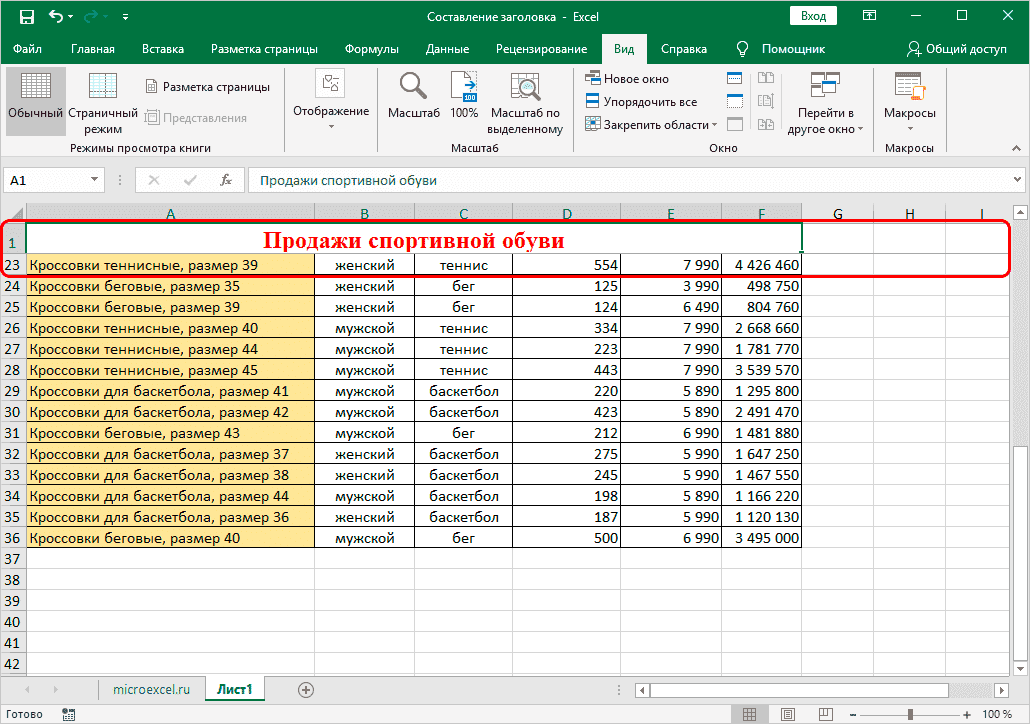Select the 100% zoom icon
1030x724 pixels.
[x=463, y=97]
